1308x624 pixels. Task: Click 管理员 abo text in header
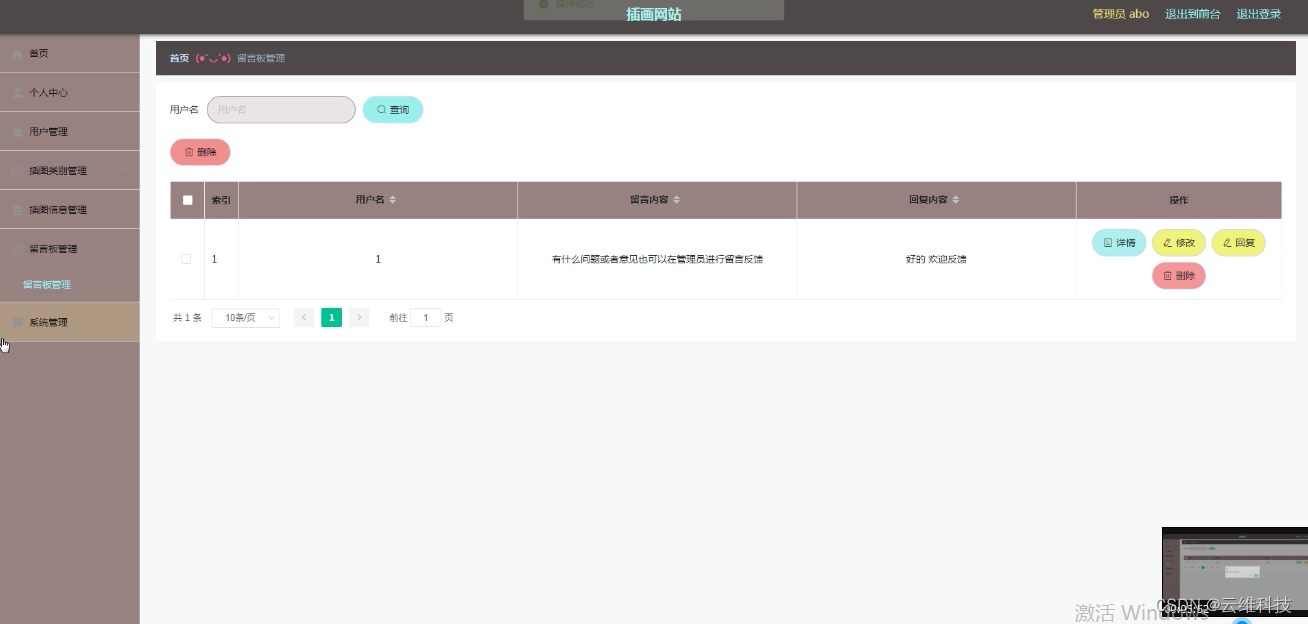(1120, 14)
